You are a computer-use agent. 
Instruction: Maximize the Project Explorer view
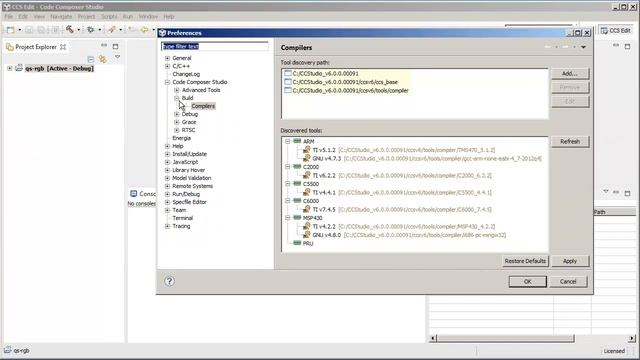point(116,47)
